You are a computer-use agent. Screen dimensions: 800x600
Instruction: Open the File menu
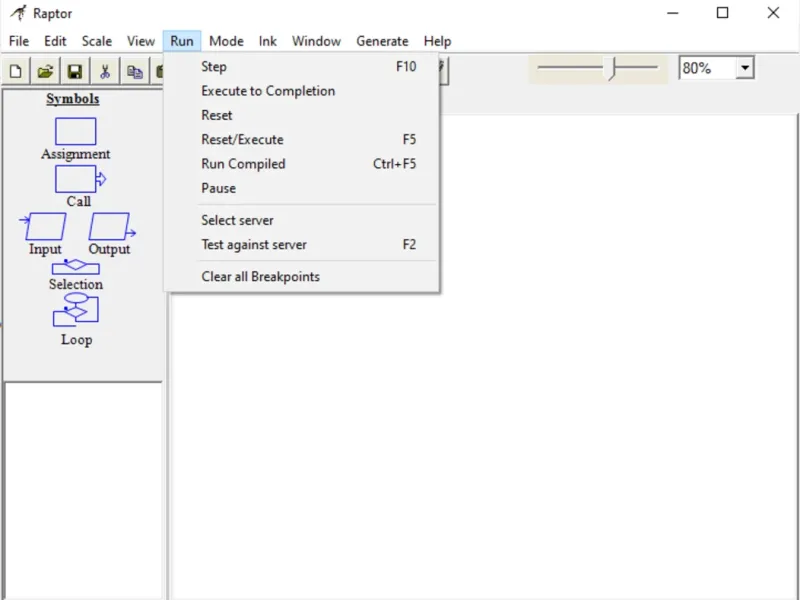tap(19, 41)
